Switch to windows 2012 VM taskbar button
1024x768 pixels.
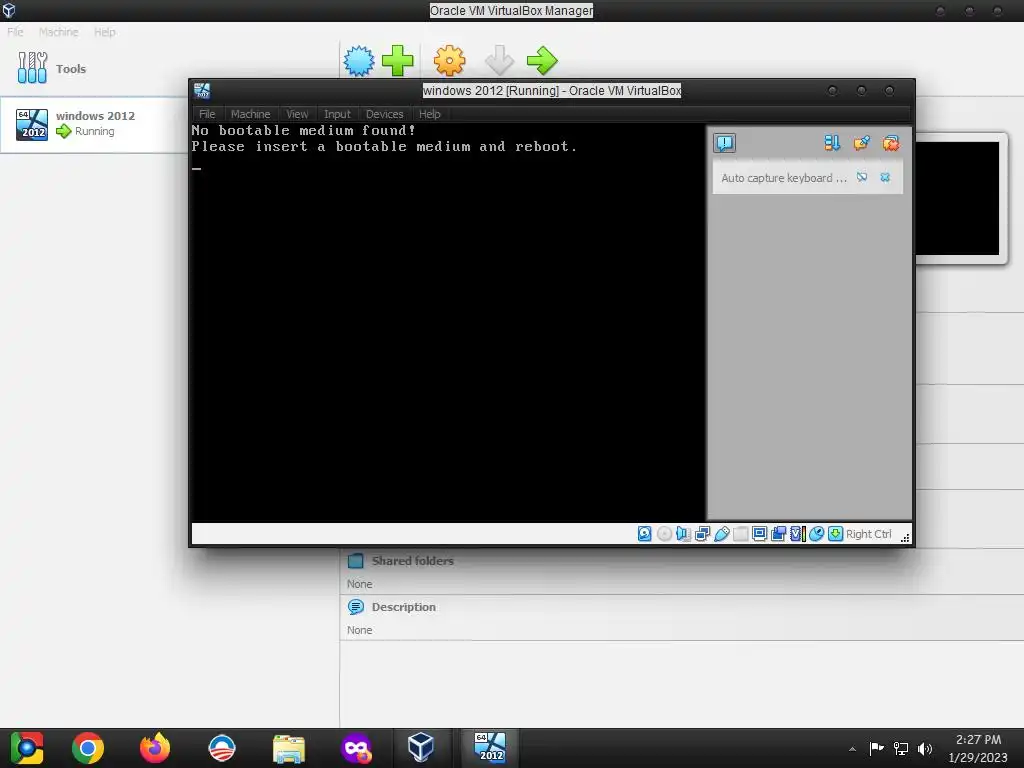[490, 748]
